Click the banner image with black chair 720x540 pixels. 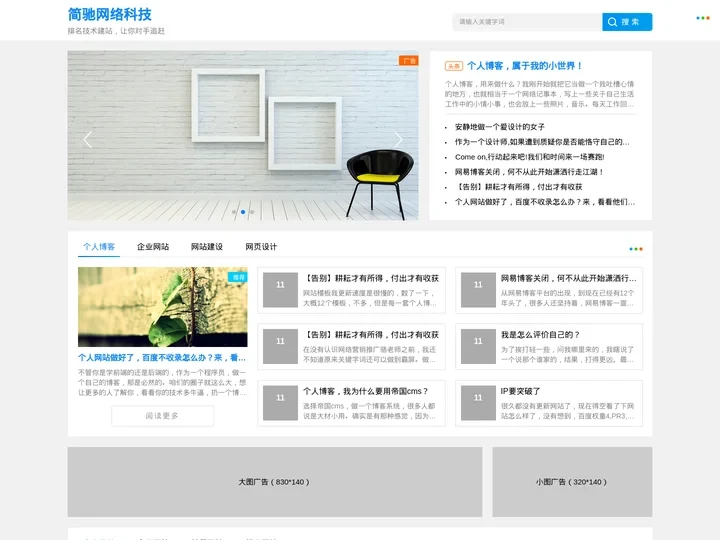click(x=243, y=135)
